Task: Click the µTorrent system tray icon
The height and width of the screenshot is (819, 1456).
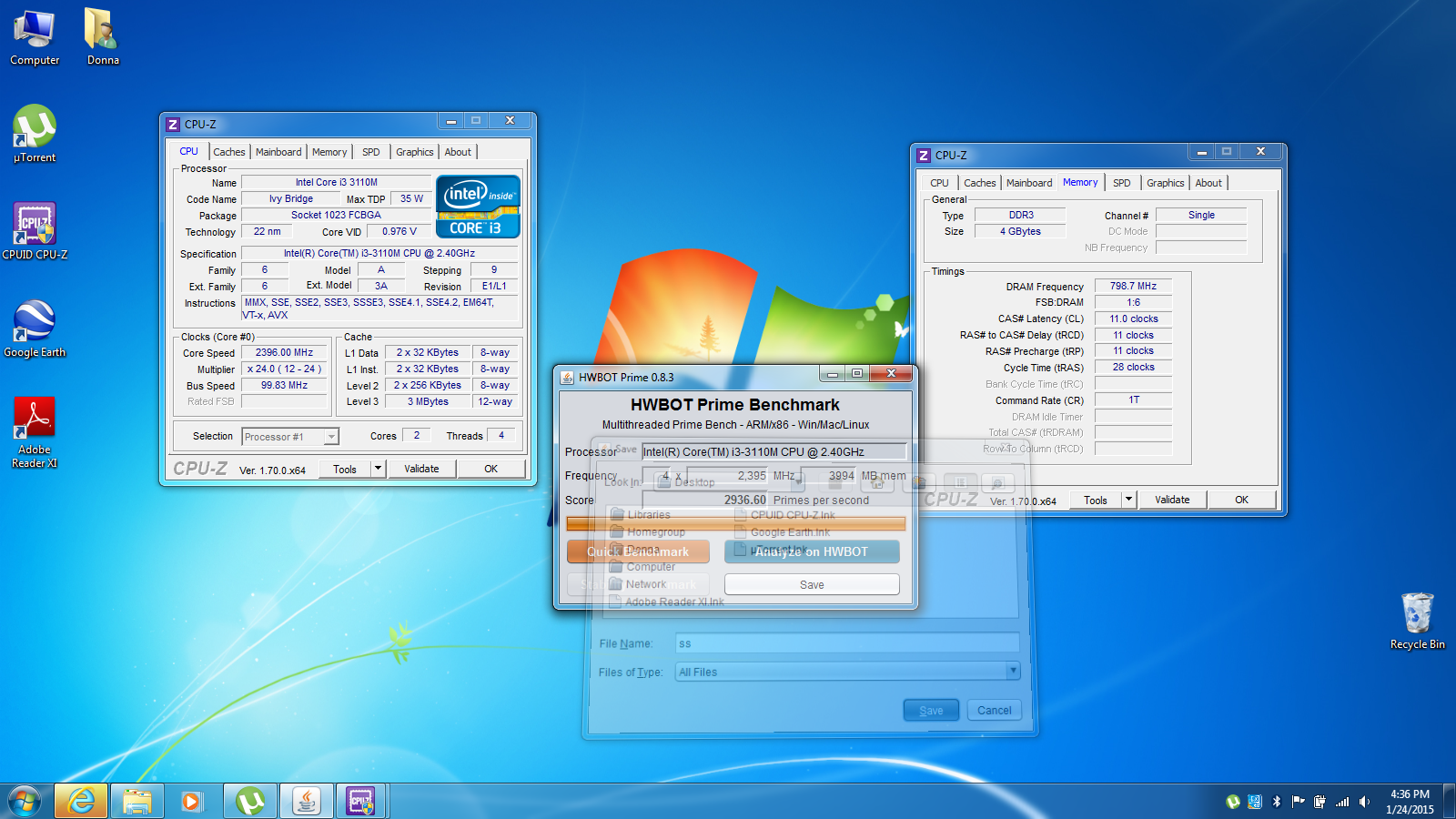Action: 1233,802
